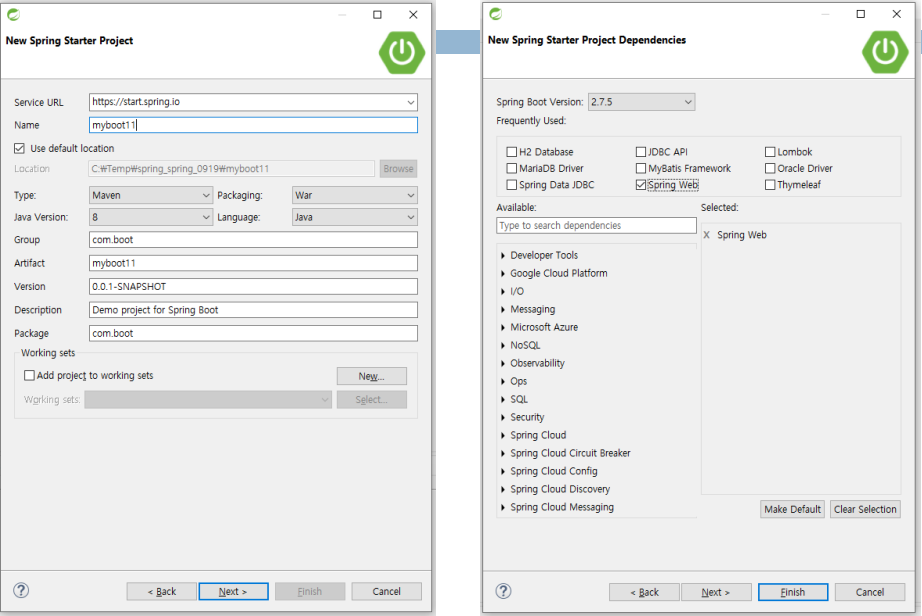Enable Add project to working sets
This screenshot has height=616, width=922.
click(x=29, y=375)
